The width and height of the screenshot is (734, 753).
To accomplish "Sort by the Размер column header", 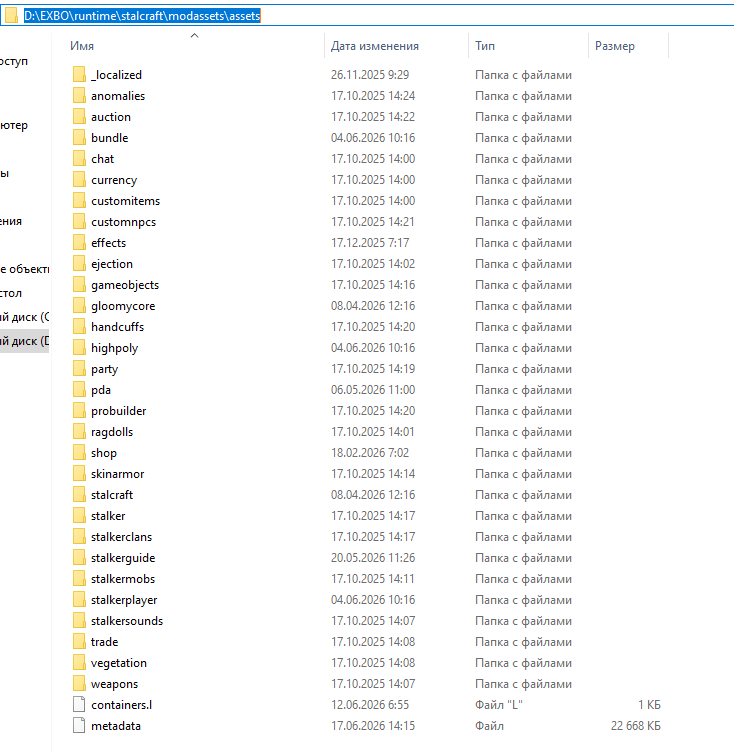I will 615,46.
